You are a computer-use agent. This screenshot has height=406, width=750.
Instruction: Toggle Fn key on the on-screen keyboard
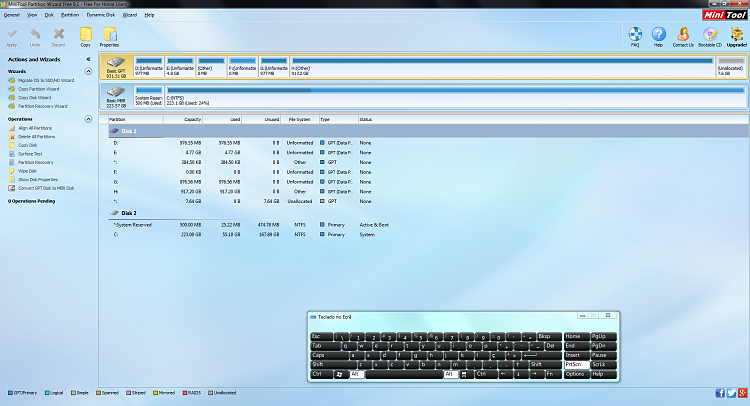click(553, 374)
